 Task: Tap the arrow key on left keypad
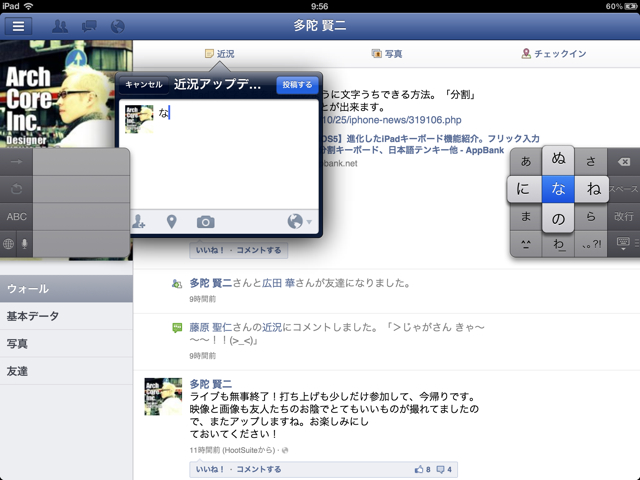tap(16, 162)
